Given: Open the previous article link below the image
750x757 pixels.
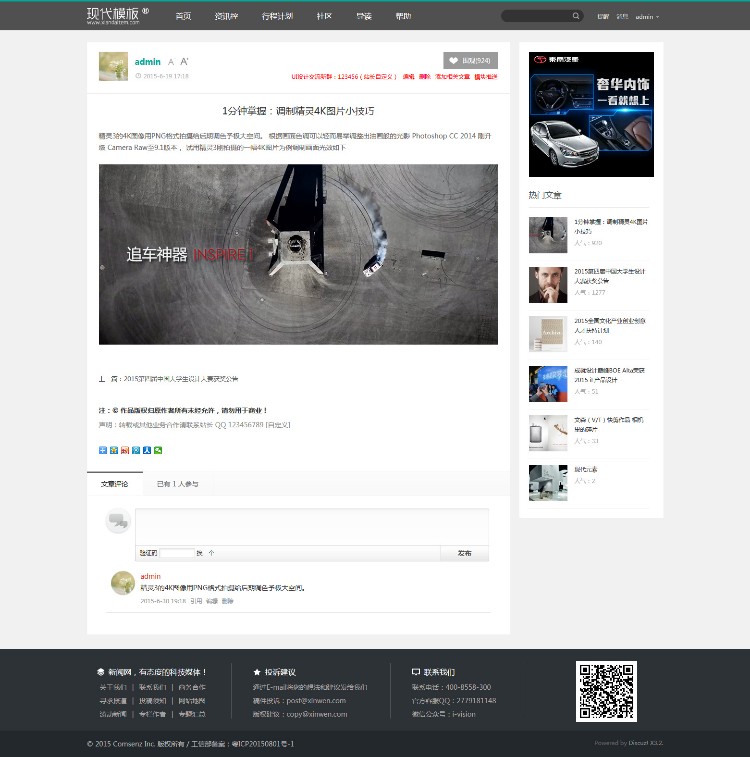Looking at the screenshot, I should click(x=181, y=379).
